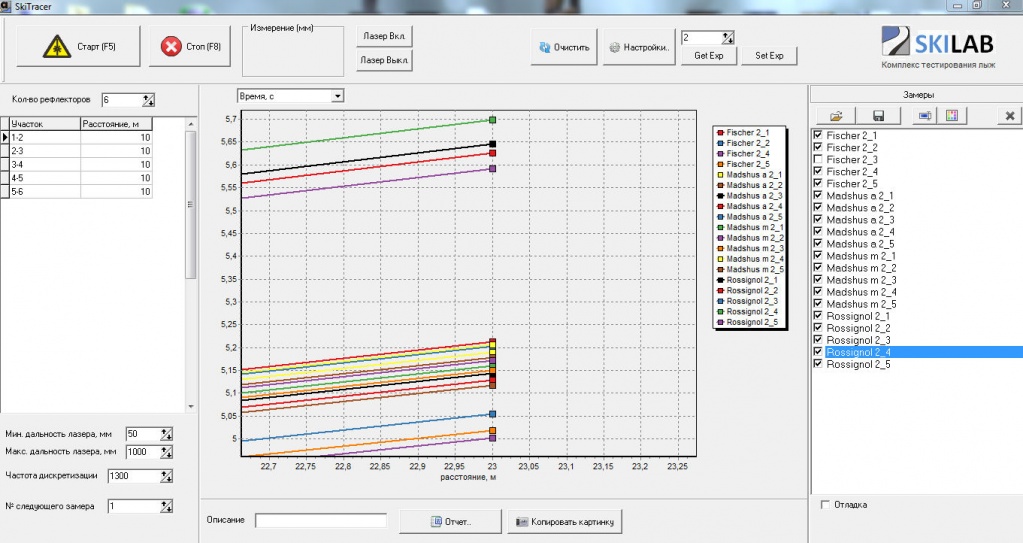Click the Участок column header

[45, 123]
